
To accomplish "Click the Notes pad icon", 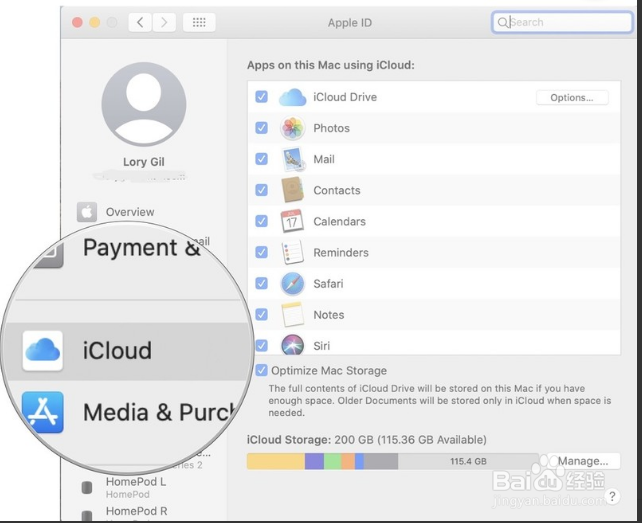I will click(x=292, y=315).
